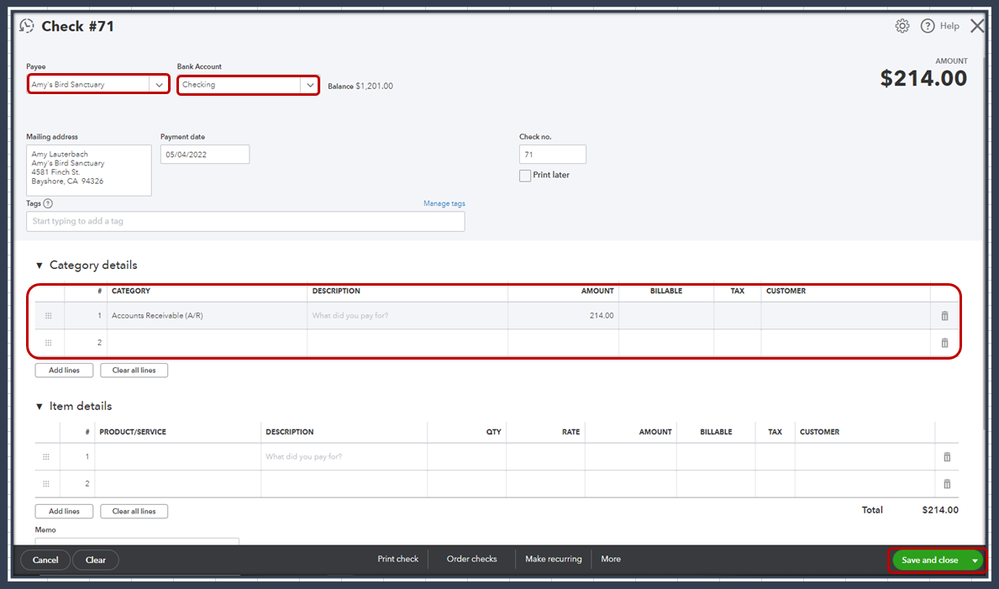This screenshot has width=999, height=589.
Task: Click the PRODUCT/SERVICE column header
Action: [x=133, y=432]
